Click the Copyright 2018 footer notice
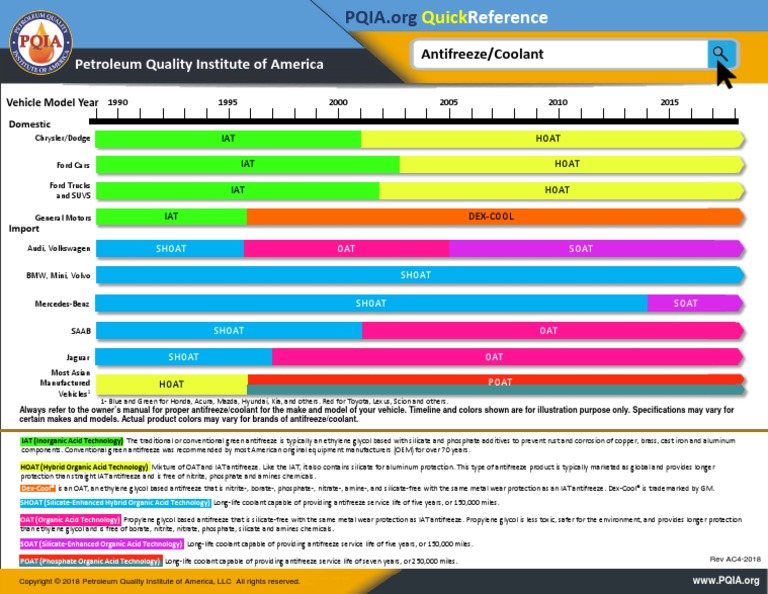Viewport: 768px width, 594px height. pos(159,581)
